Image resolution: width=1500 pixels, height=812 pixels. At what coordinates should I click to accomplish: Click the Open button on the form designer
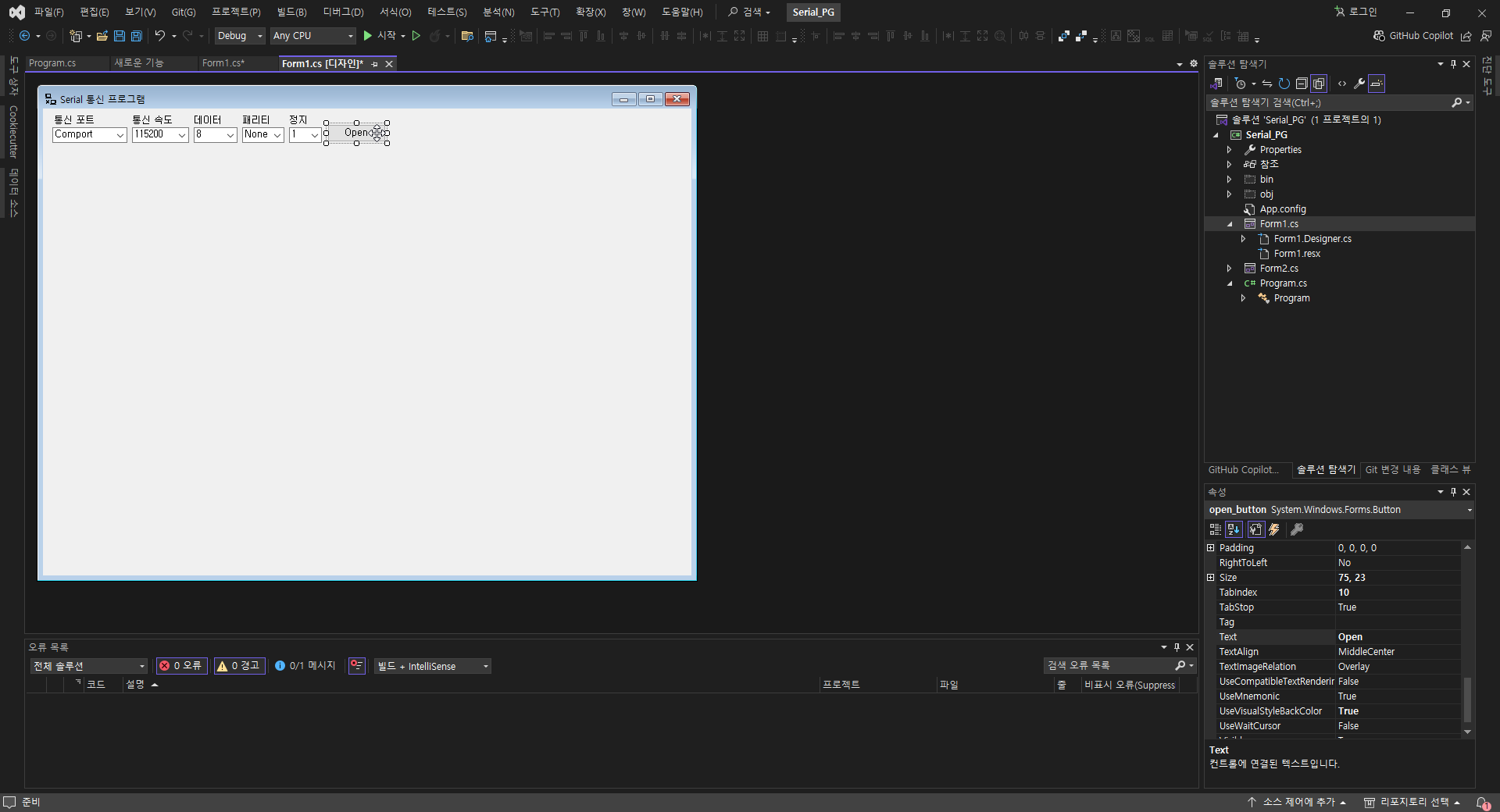(356, 134)
